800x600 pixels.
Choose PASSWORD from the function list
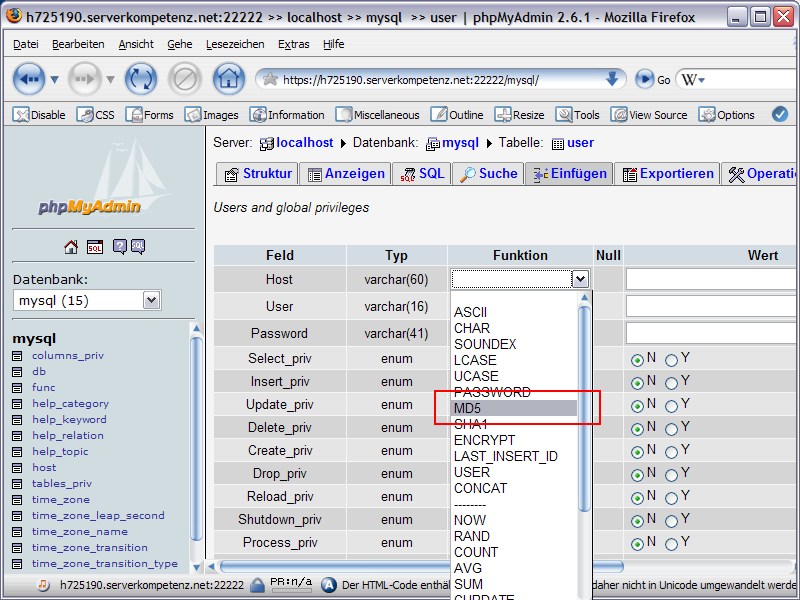point(514,392)
